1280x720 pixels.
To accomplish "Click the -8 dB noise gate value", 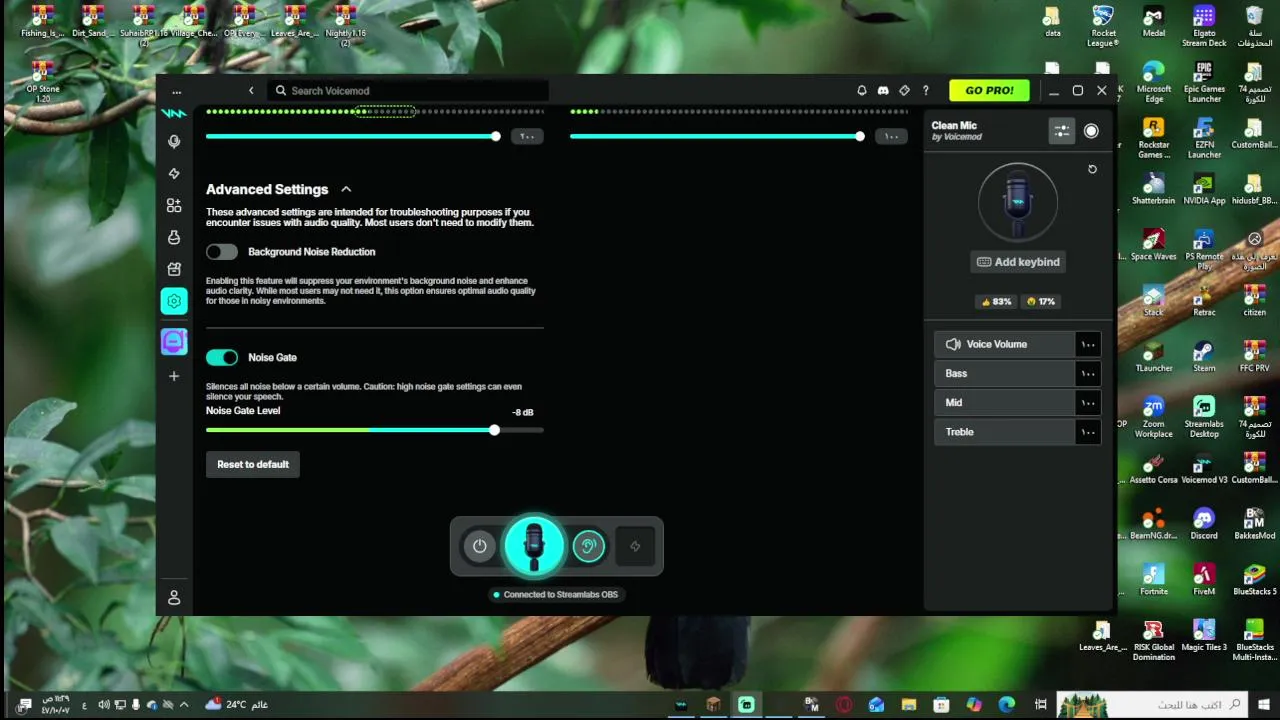I will tap(523, 412).
